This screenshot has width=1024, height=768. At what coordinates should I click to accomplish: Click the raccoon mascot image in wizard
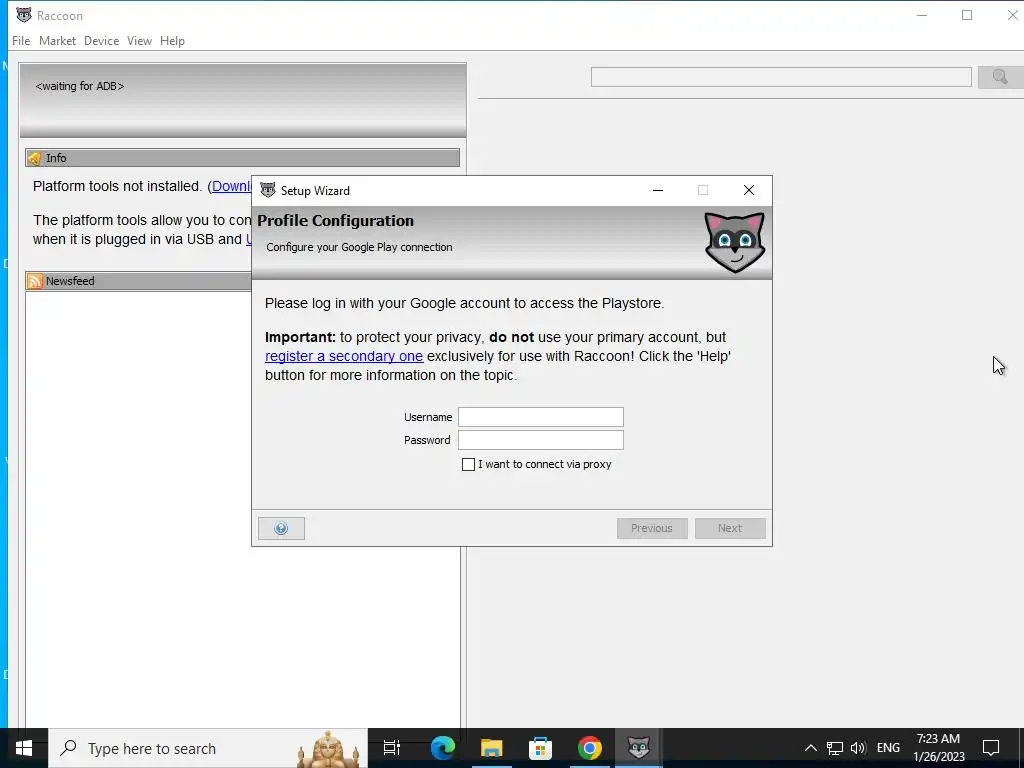point(735,242)
